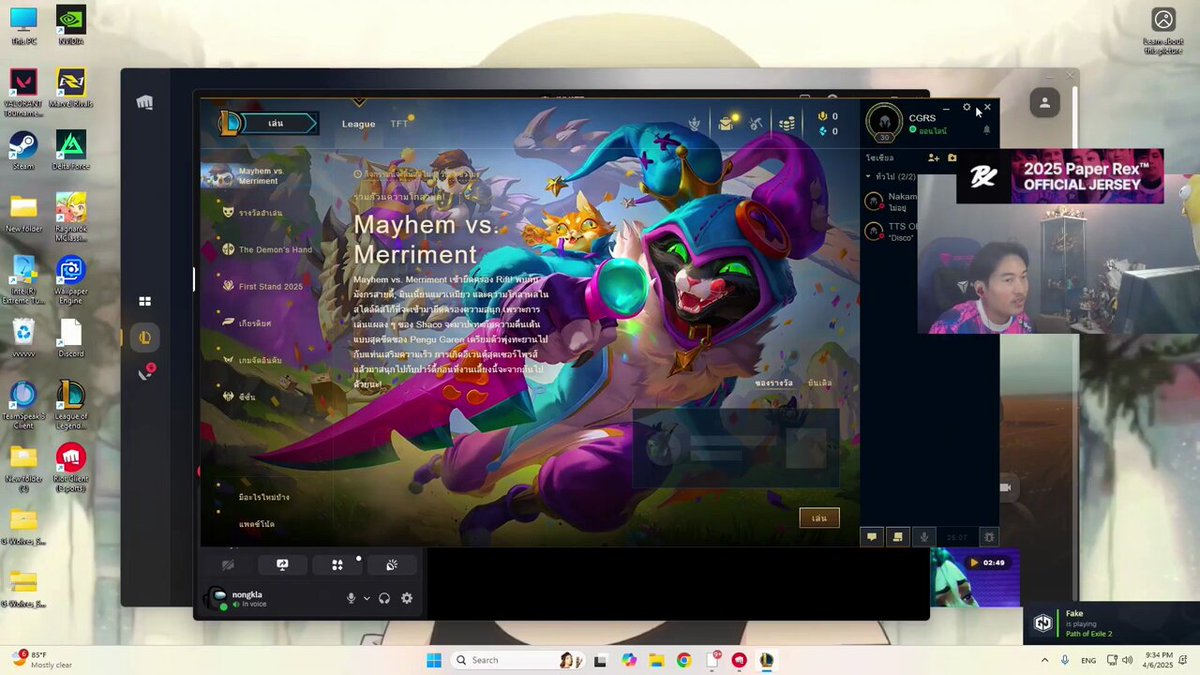This screenshot has width=1200, height=675.
Task: Click 2025 Paper Rex Official Jersey banner
Action: pyautogui.click(x=1060, y=176)
